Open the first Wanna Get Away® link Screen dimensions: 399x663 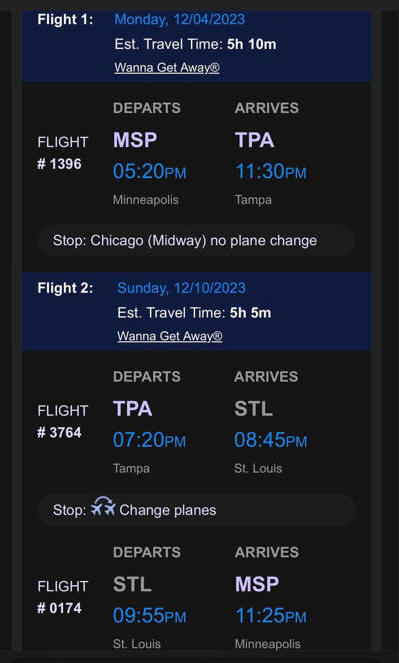pos(167,68)
